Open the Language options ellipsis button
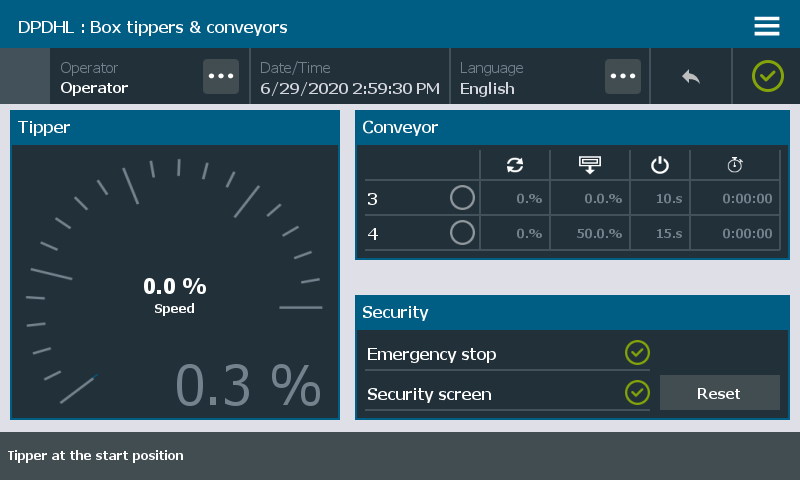 (623, 77)
